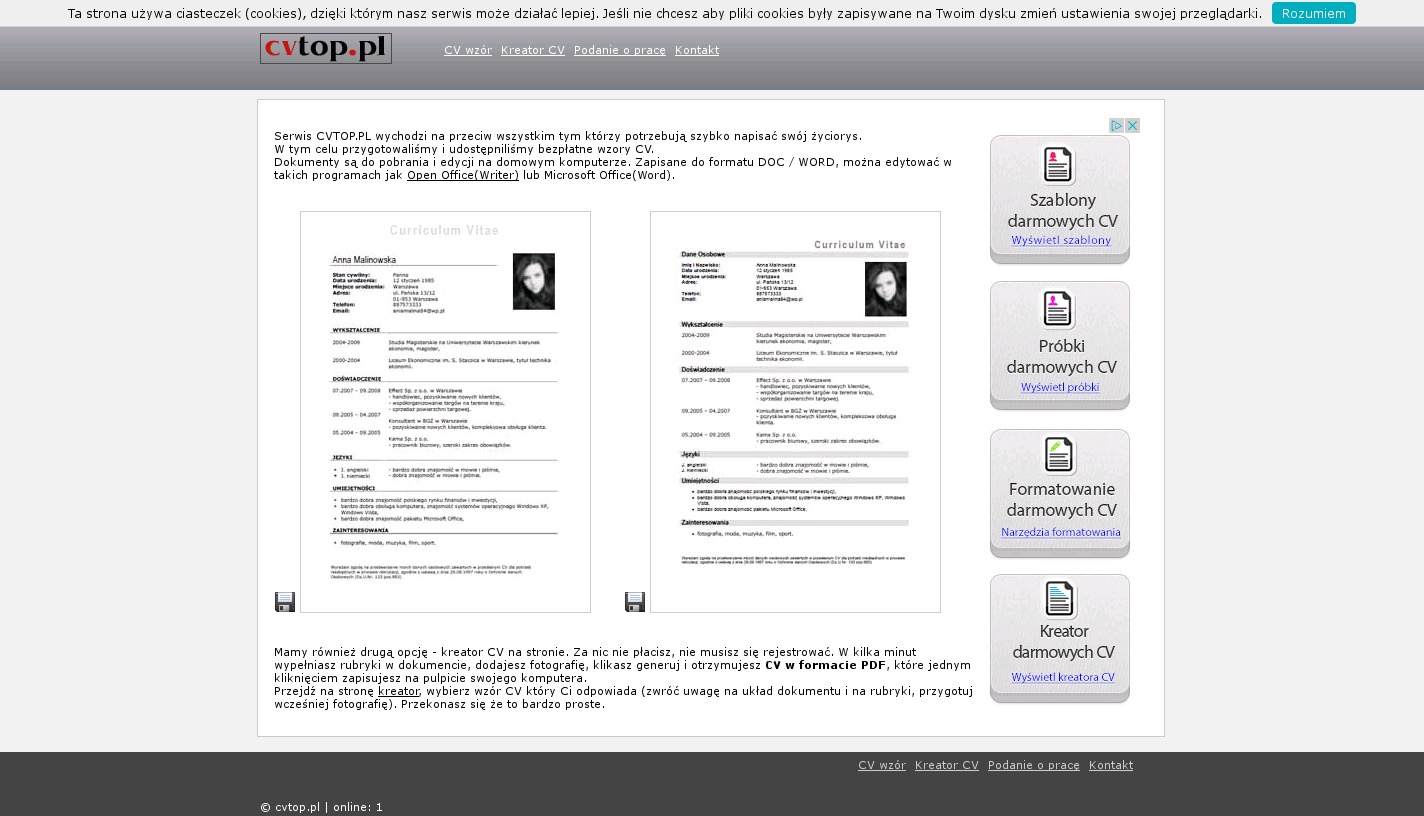Go to Podanie o pracę in top menu

tap(620, 51)
